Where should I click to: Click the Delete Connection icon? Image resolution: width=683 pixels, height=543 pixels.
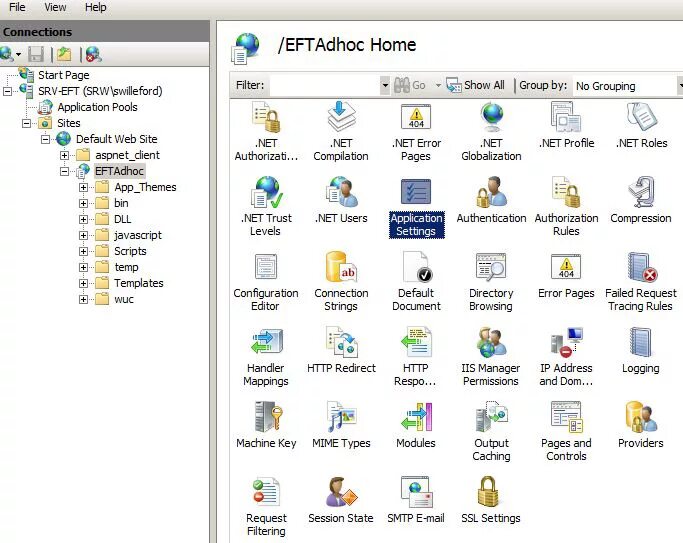point(93,54)
